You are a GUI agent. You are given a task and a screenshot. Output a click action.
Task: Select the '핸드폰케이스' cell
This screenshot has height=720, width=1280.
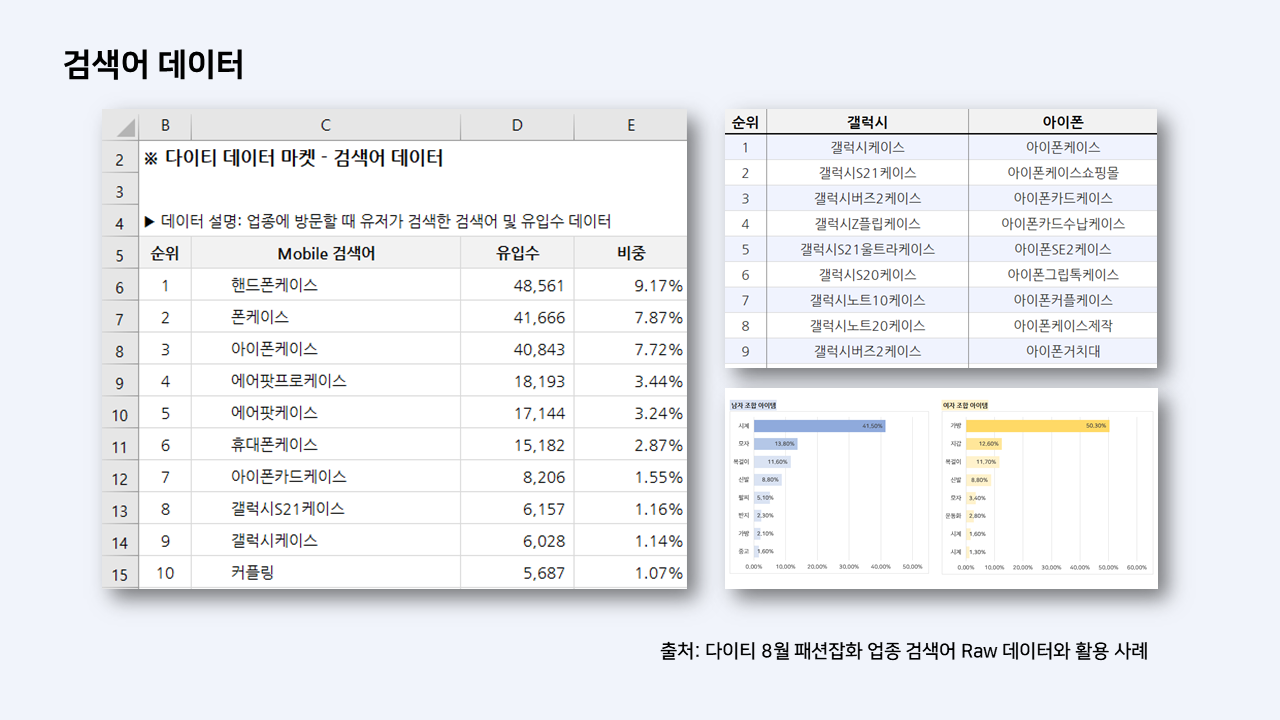coord(326,285)
